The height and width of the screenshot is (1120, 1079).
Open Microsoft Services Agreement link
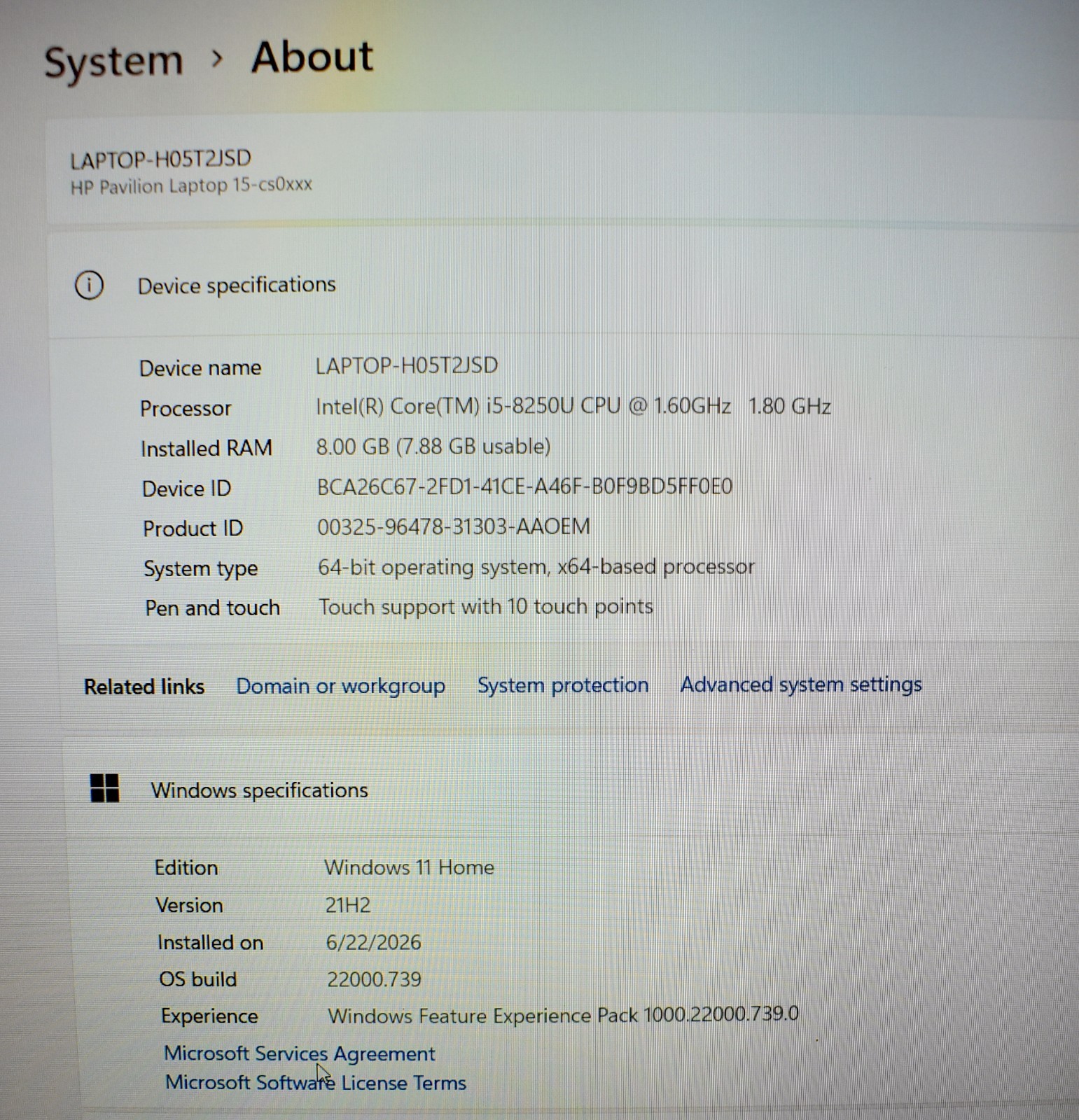pyautogui.click(x=299, y=1053)
